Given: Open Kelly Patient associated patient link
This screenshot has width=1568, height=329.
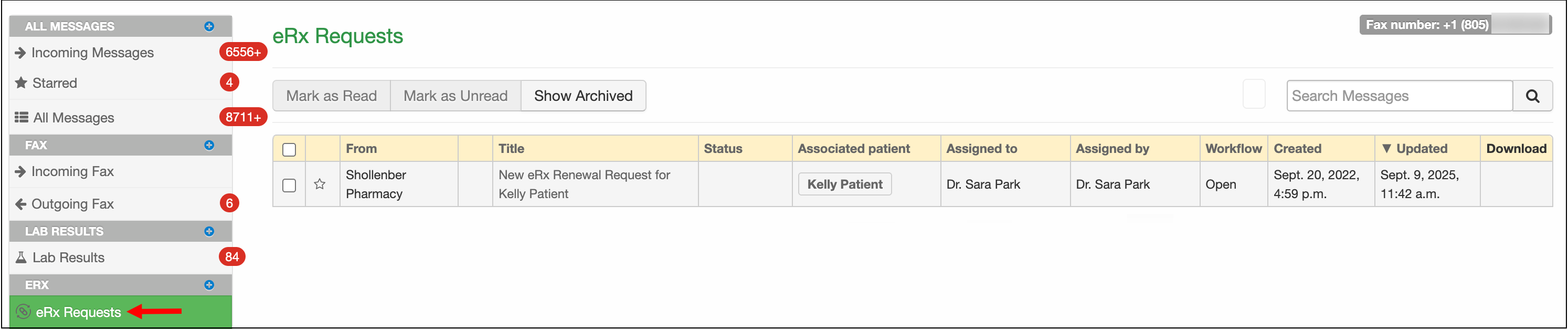Looking at the screenshot, I should point(844,184).
